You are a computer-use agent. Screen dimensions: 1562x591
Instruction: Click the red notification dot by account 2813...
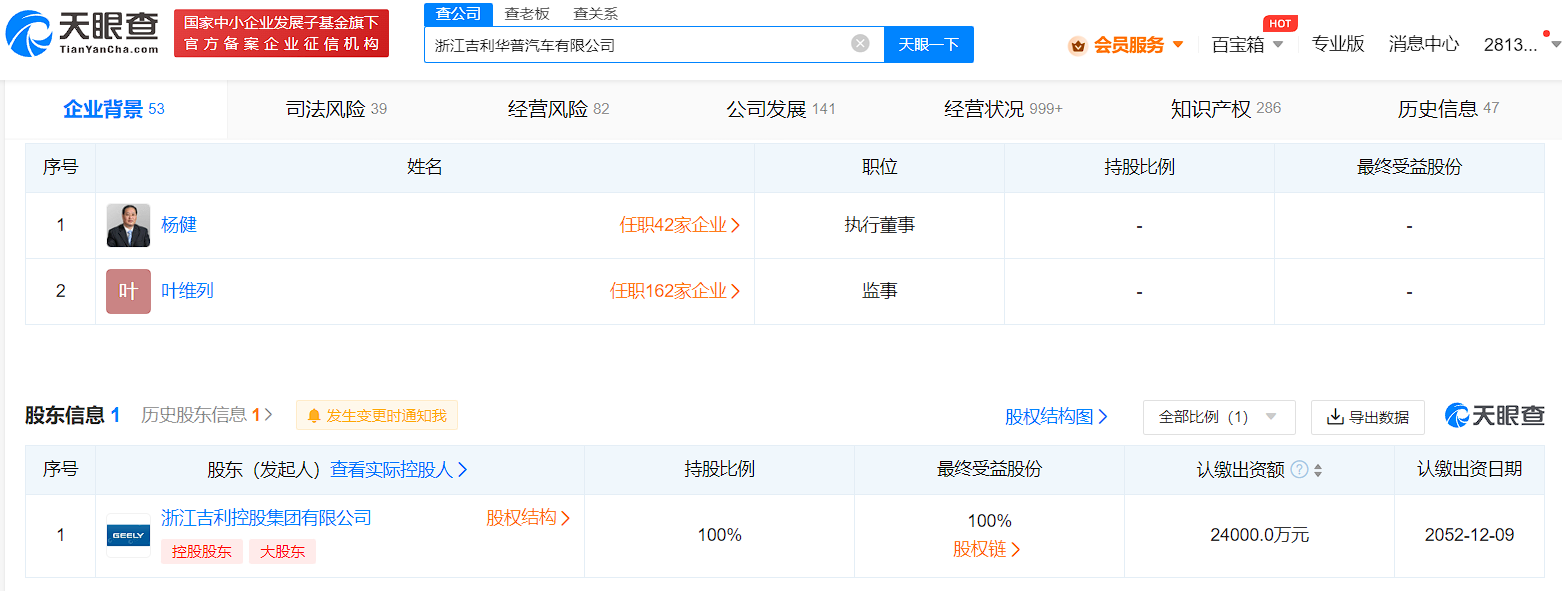[1547, 33]
